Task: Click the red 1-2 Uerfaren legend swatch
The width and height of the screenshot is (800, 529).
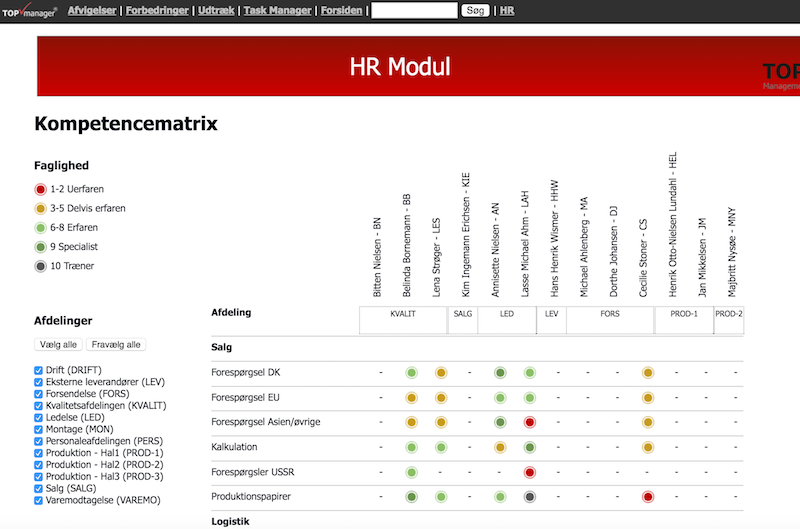Action: click(40, 189)
